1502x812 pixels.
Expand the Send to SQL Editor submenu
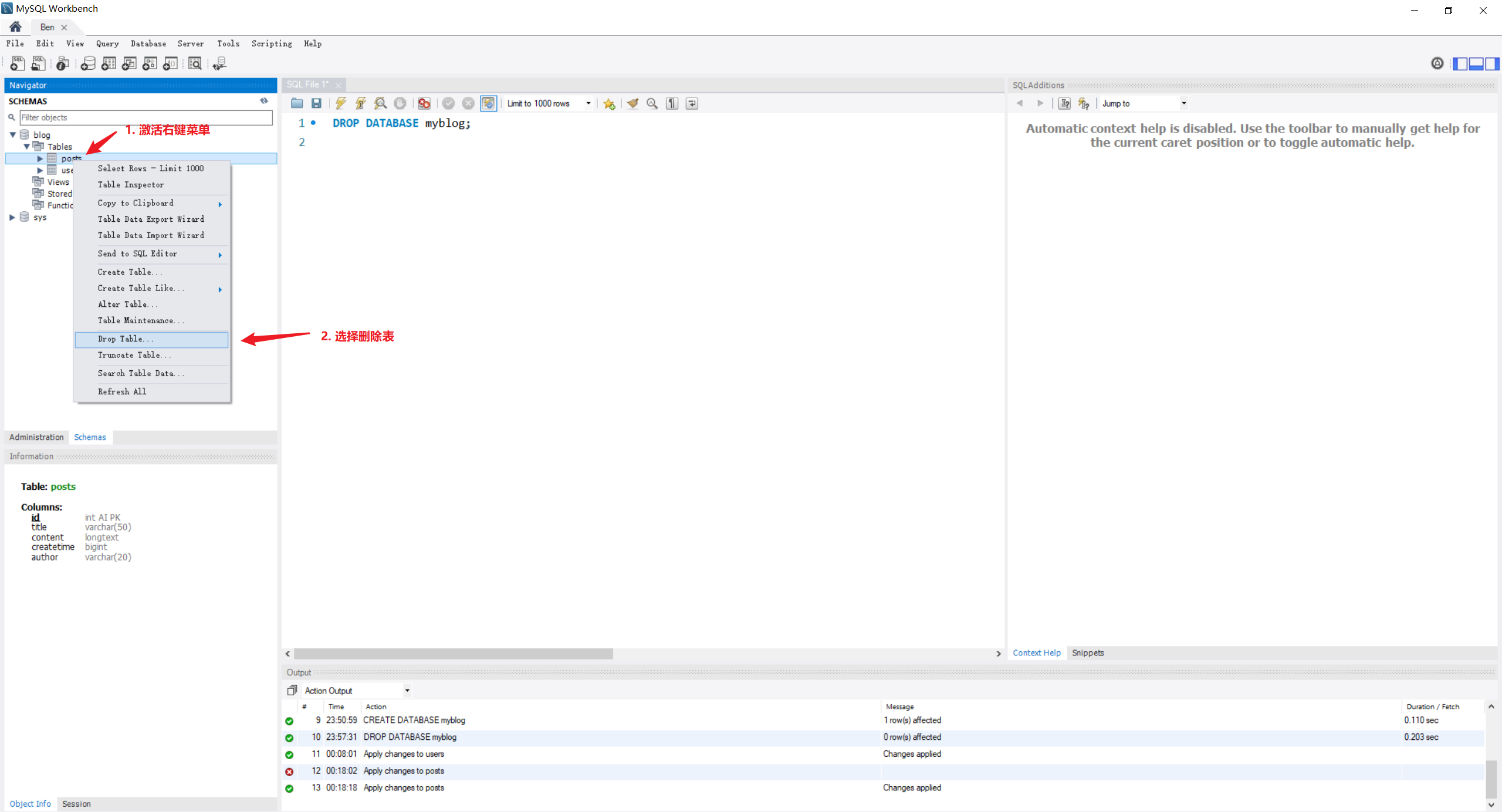click(x=151, y=253)
